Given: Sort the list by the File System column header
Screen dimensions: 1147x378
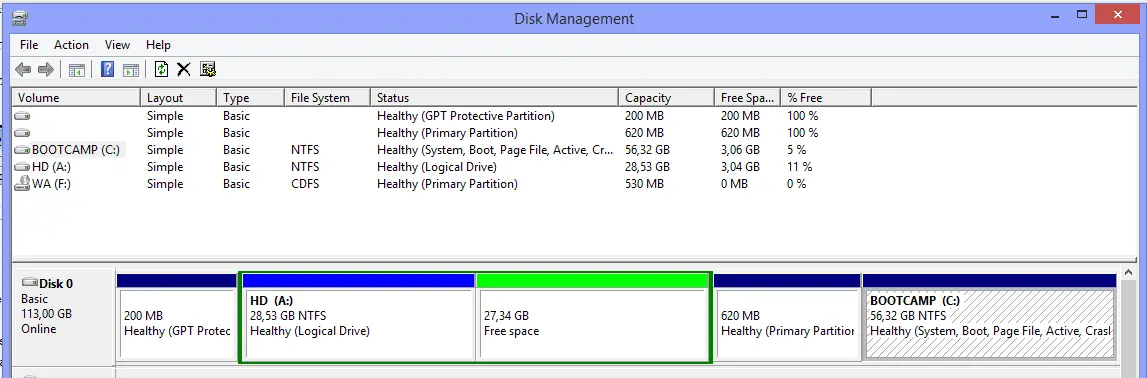Looking at the screenshot, I should (328, 97).
